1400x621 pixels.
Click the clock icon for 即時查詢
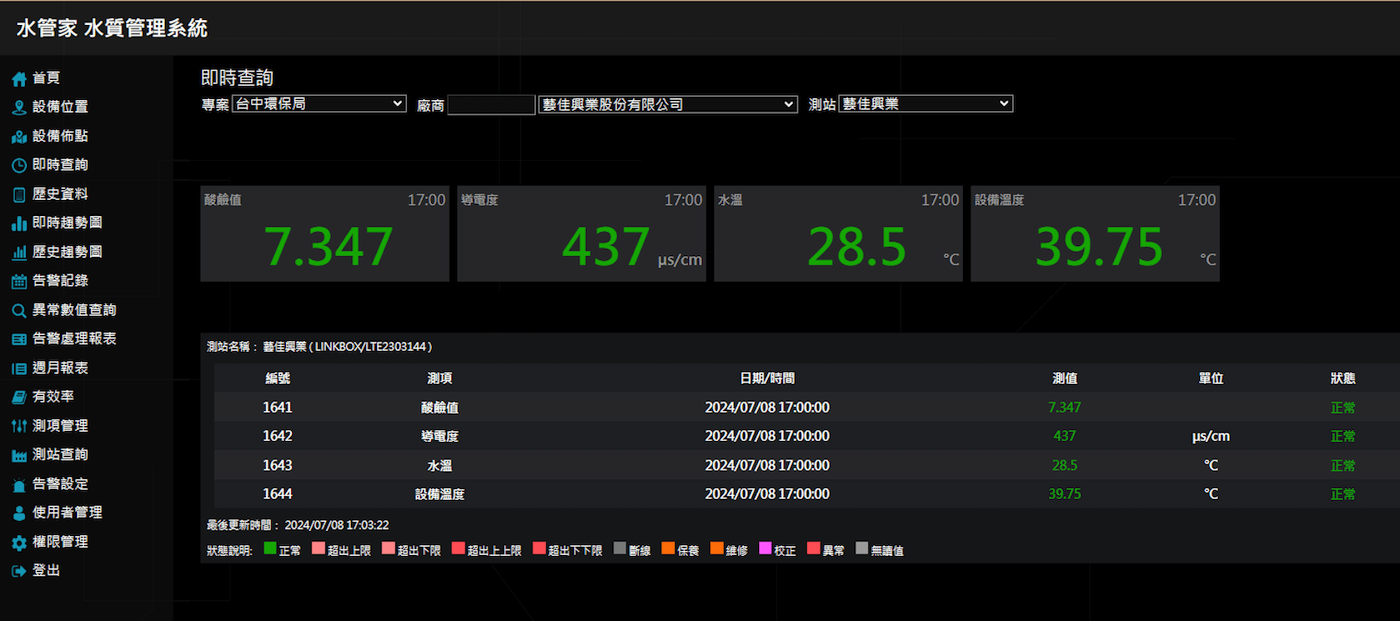(19, 165)
